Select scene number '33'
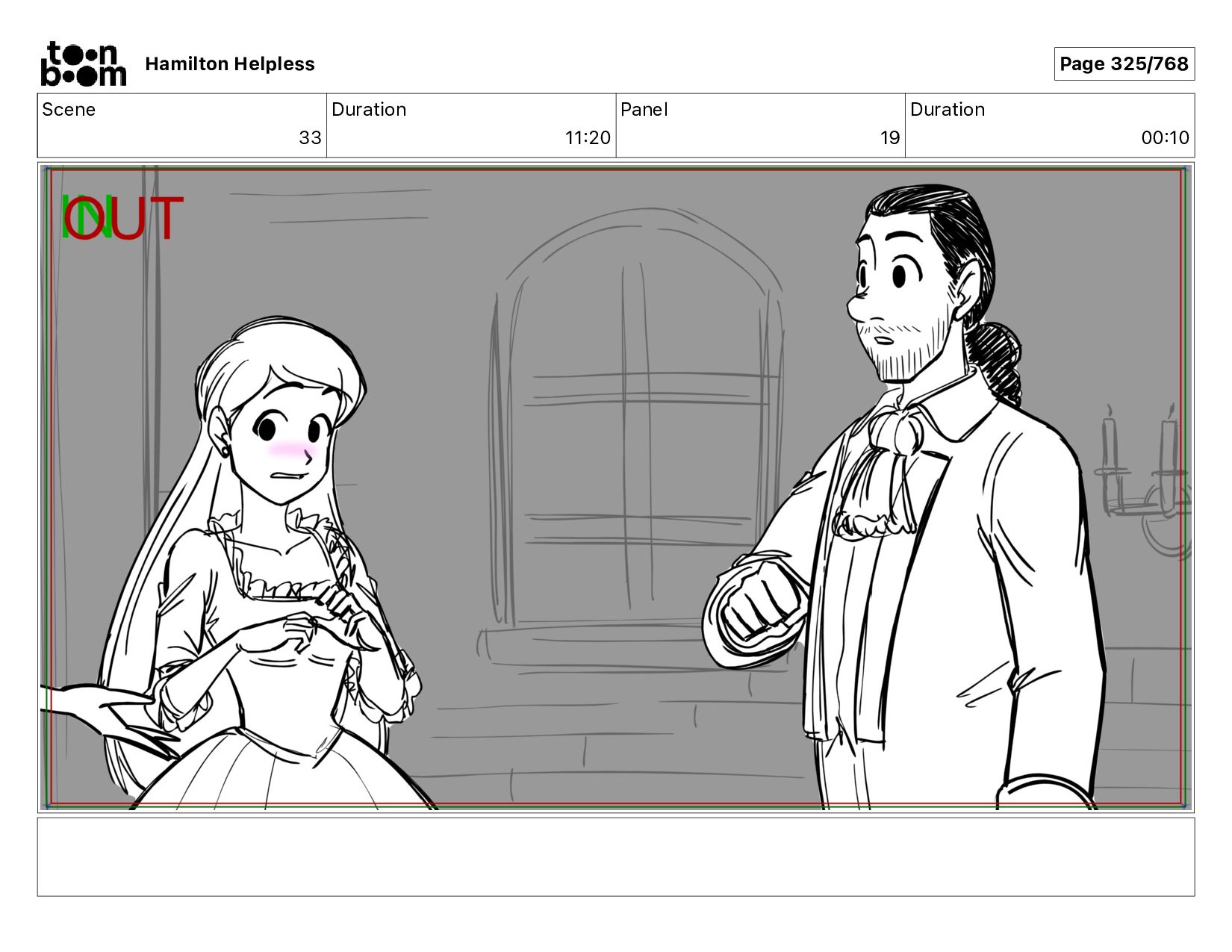This screenshot has height=952, width=1232. click(310, 137)
